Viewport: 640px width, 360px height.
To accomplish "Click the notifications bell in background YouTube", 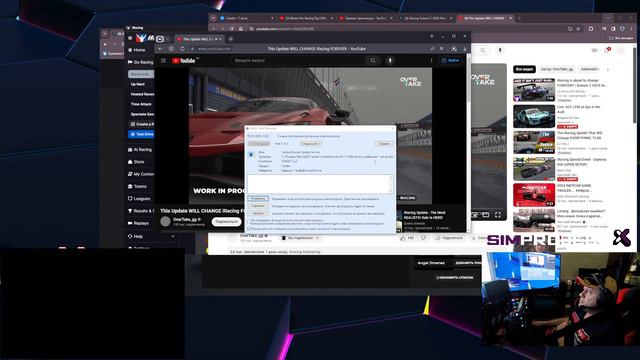I will click(x=607, y=50).
